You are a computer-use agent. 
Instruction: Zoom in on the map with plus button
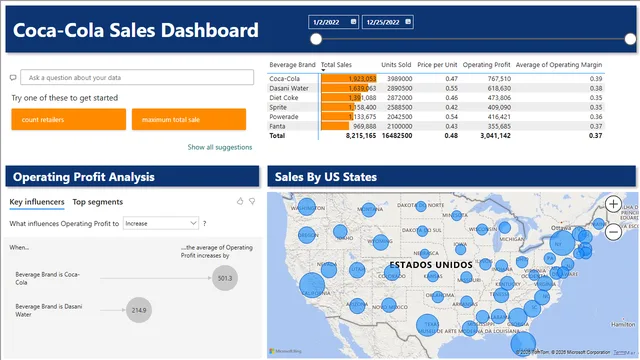[x=613, y=204]
